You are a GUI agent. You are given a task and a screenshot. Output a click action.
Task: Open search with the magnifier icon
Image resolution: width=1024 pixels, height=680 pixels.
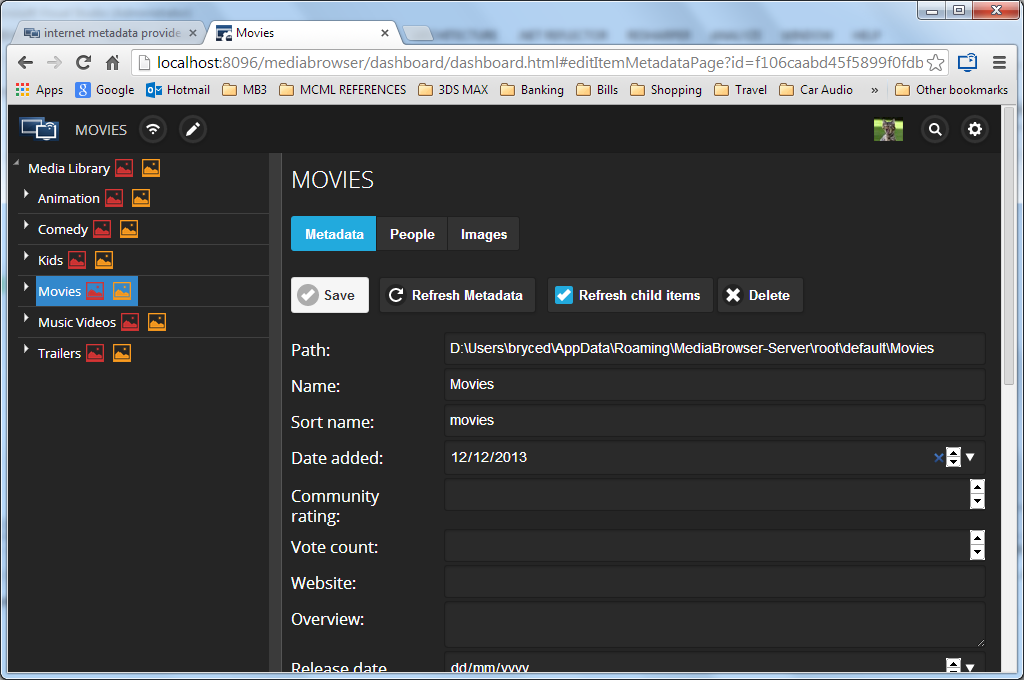click(x=935, y=129)
